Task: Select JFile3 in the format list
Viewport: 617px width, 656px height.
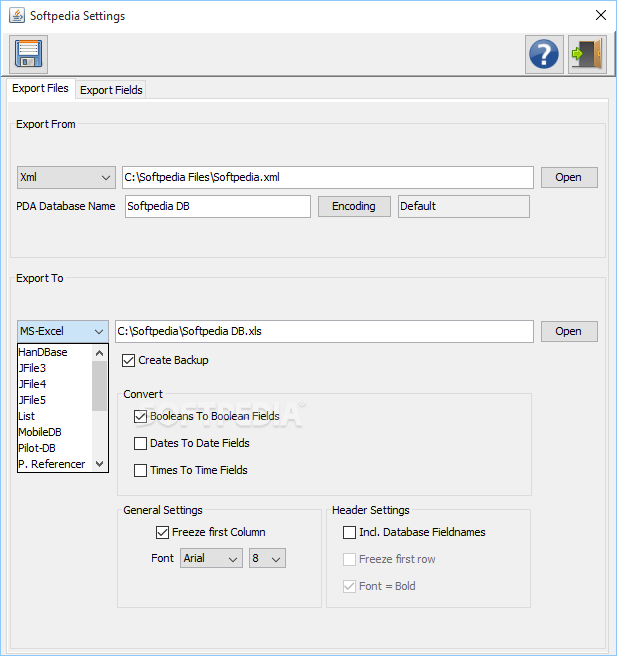Action: pyautogui.click(x=55, y=368)
